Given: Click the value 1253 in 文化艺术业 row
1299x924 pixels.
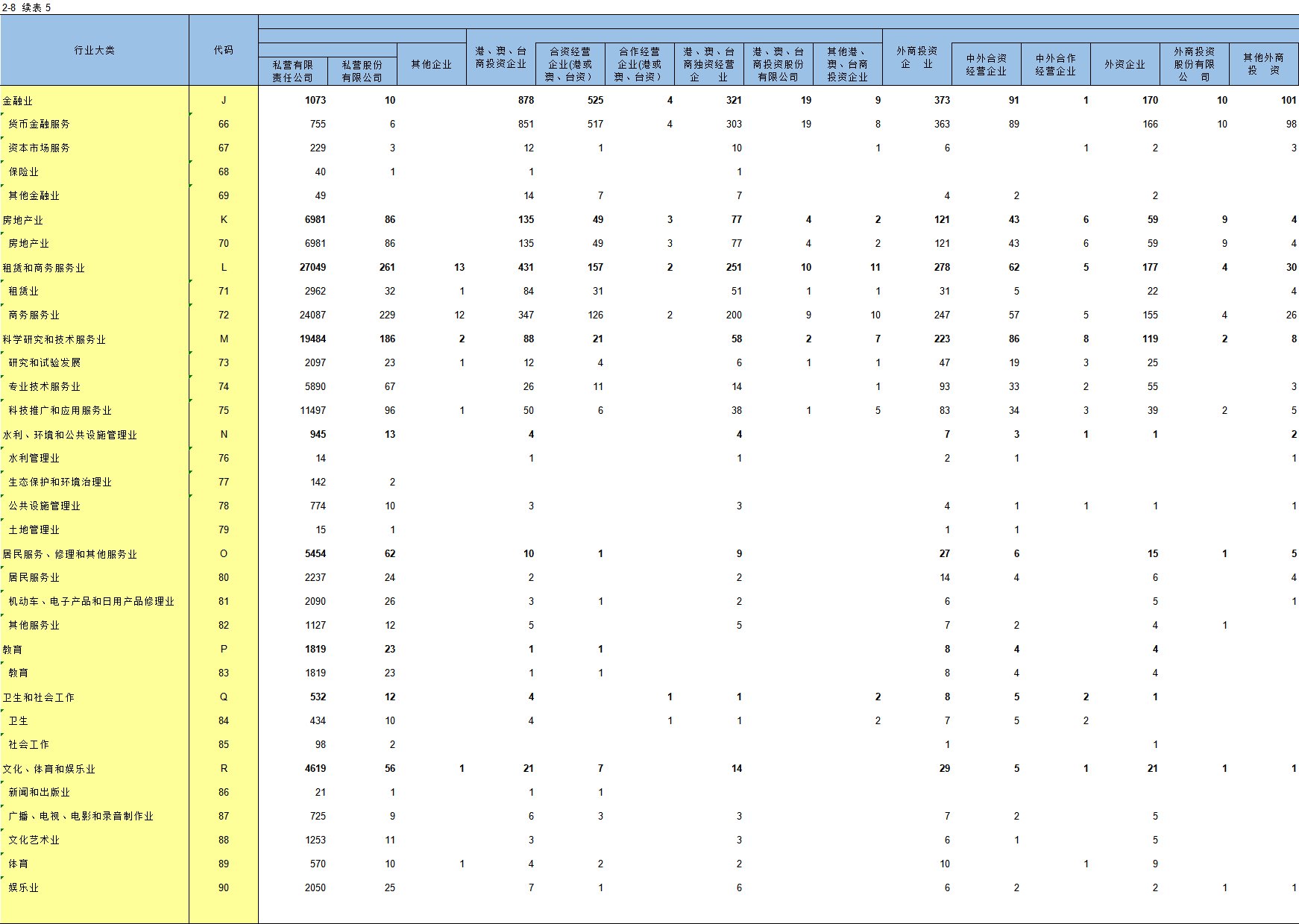Looking at the screenshot, I should [x=315, y=840].
